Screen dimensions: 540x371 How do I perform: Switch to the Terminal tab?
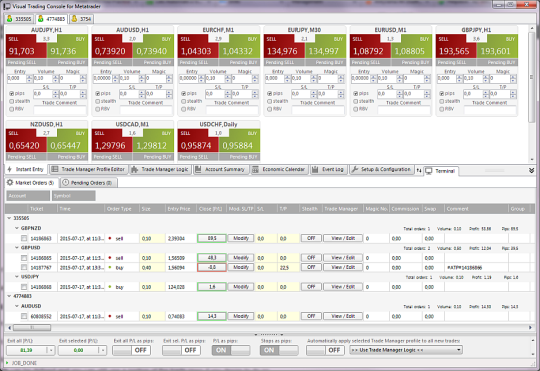click(441, 171)
